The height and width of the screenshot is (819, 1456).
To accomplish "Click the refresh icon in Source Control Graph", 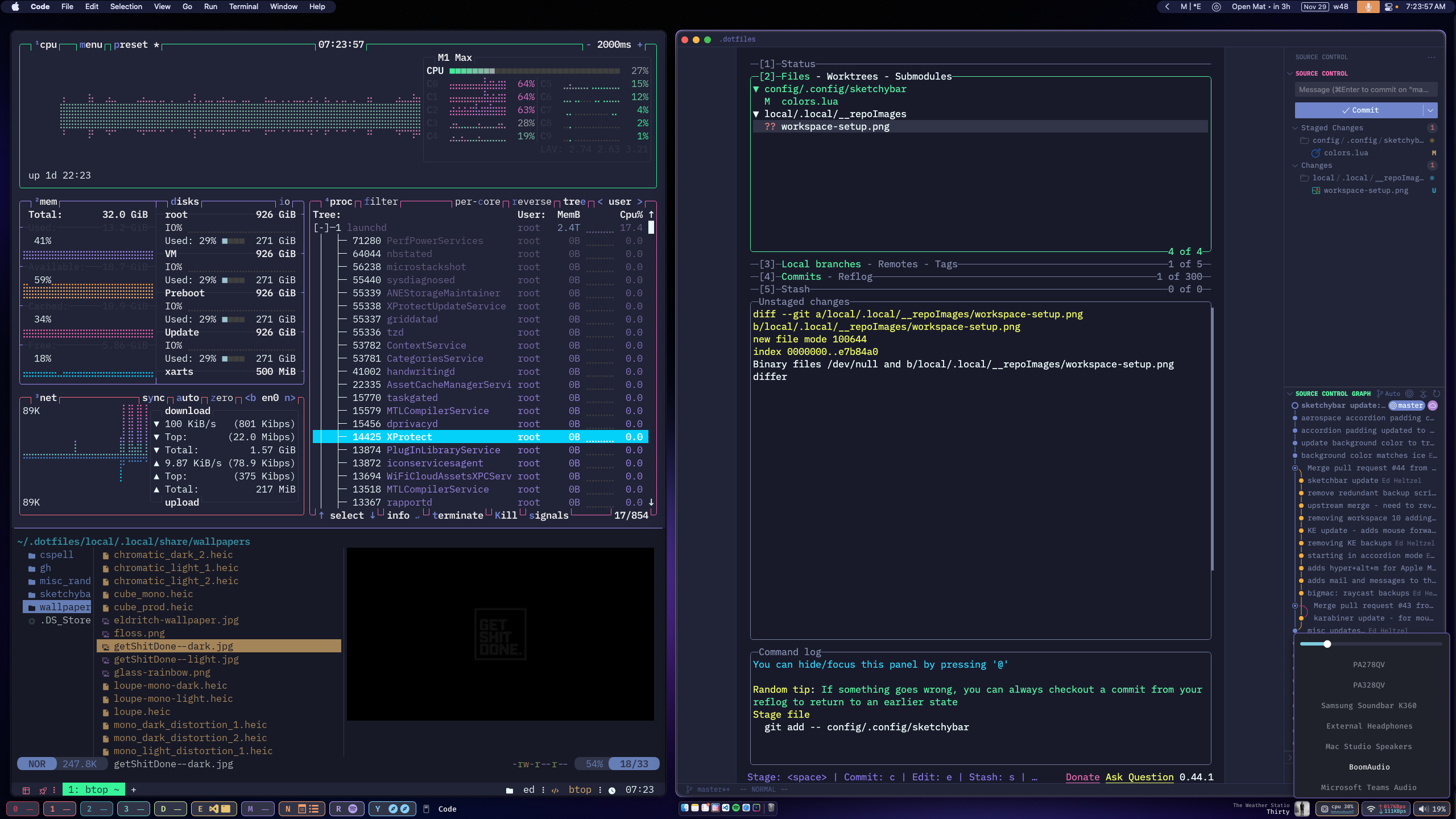I will click(1437, 394).
